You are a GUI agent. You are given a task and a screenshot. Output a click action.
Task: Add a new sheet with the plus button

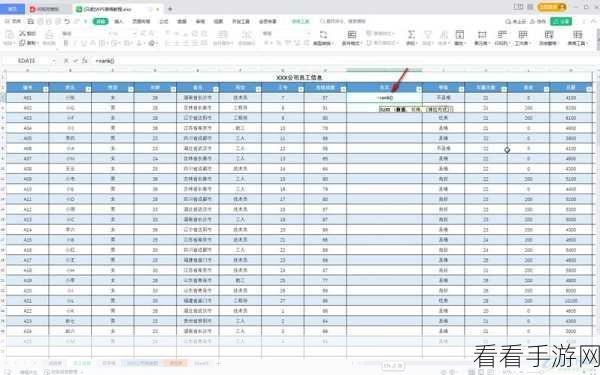click(218, 363)
